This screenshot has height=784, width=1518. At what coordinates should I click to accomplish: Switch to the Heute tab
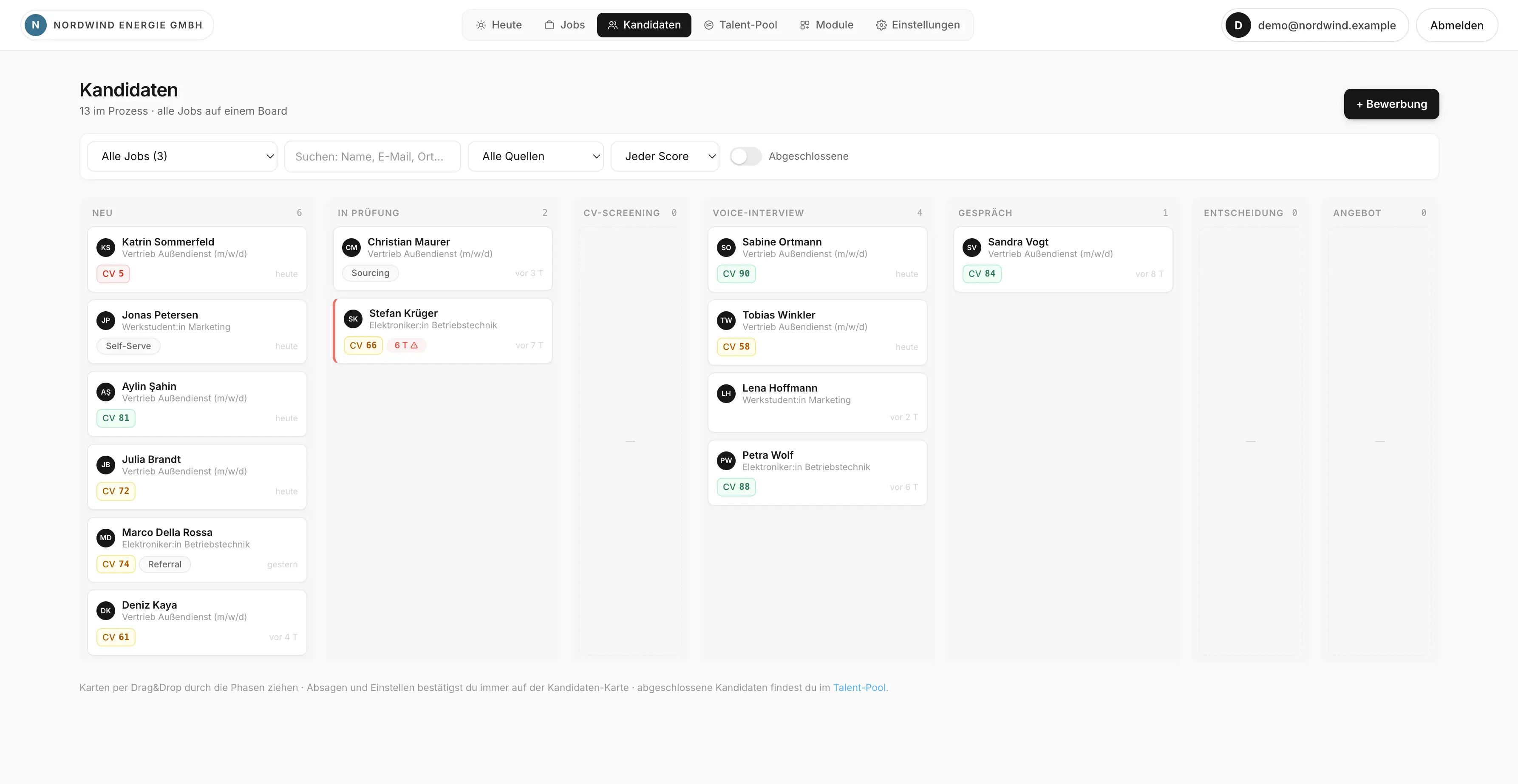[x=498, y=25]
